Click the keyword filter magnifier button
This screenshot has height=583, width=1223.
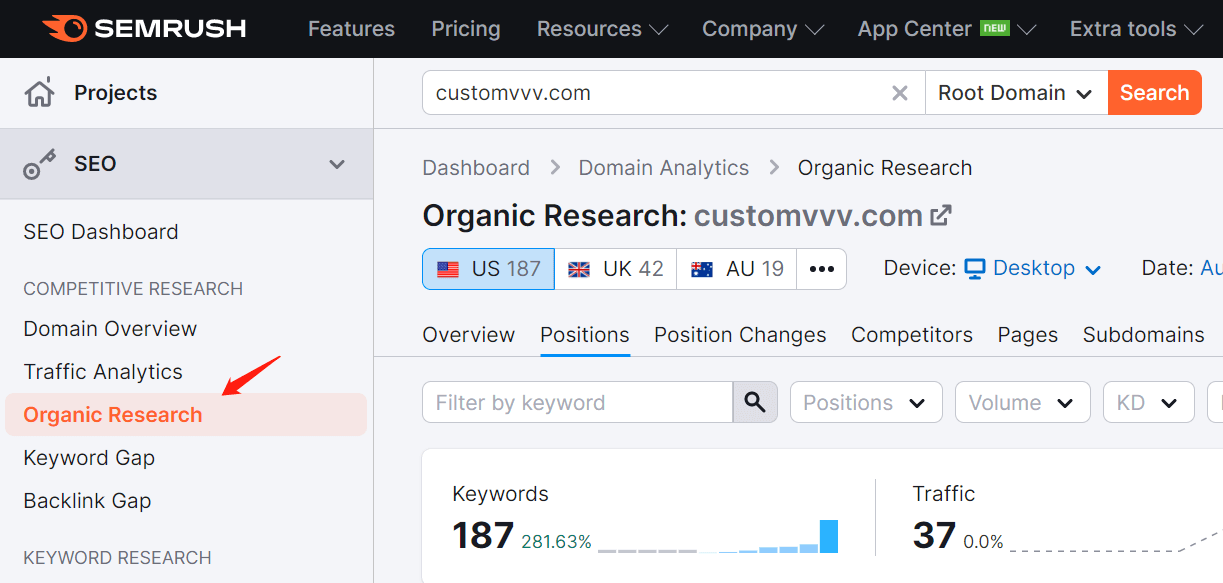click(x=755, y=402)
